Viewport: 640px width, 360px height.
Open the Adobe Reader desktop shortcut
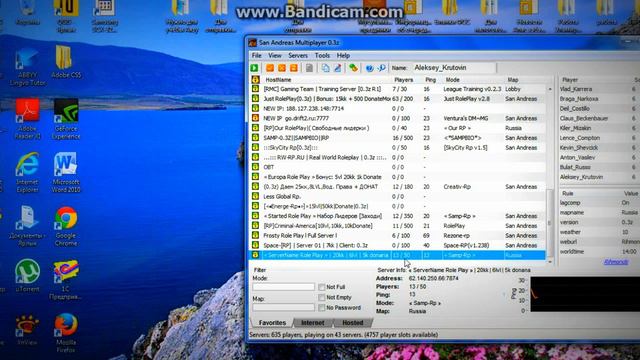27,119
